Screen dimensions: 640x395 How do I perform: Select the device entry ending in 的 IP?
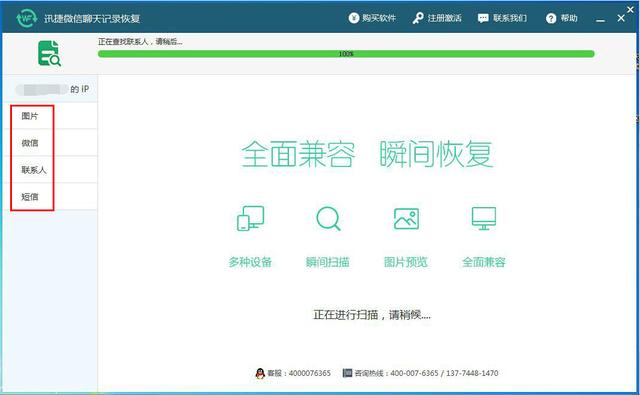point(51,89)
